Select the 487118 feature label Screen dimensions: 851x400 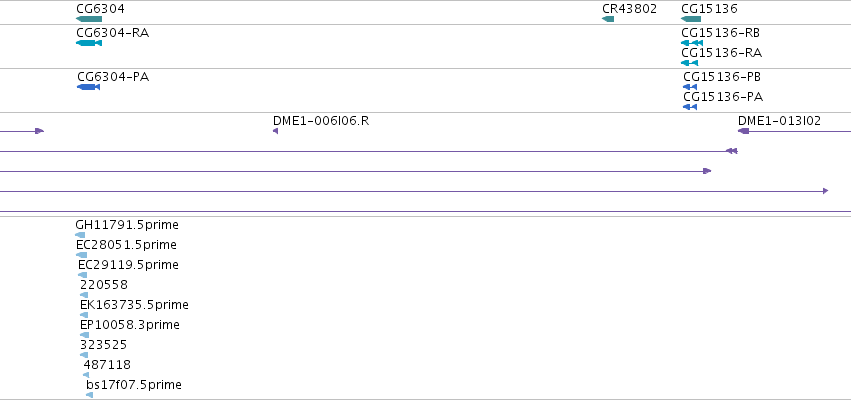click(107, 365)
